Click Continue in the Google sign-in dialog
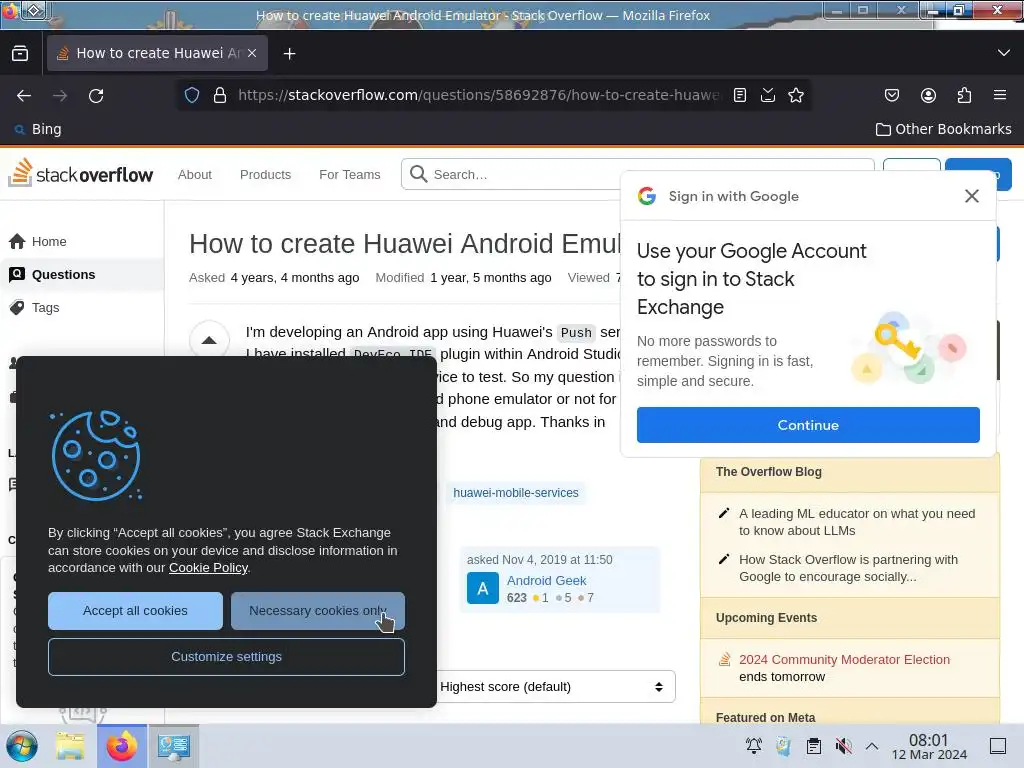Screen dimensions: 1024x768 (x=808, y=425)
